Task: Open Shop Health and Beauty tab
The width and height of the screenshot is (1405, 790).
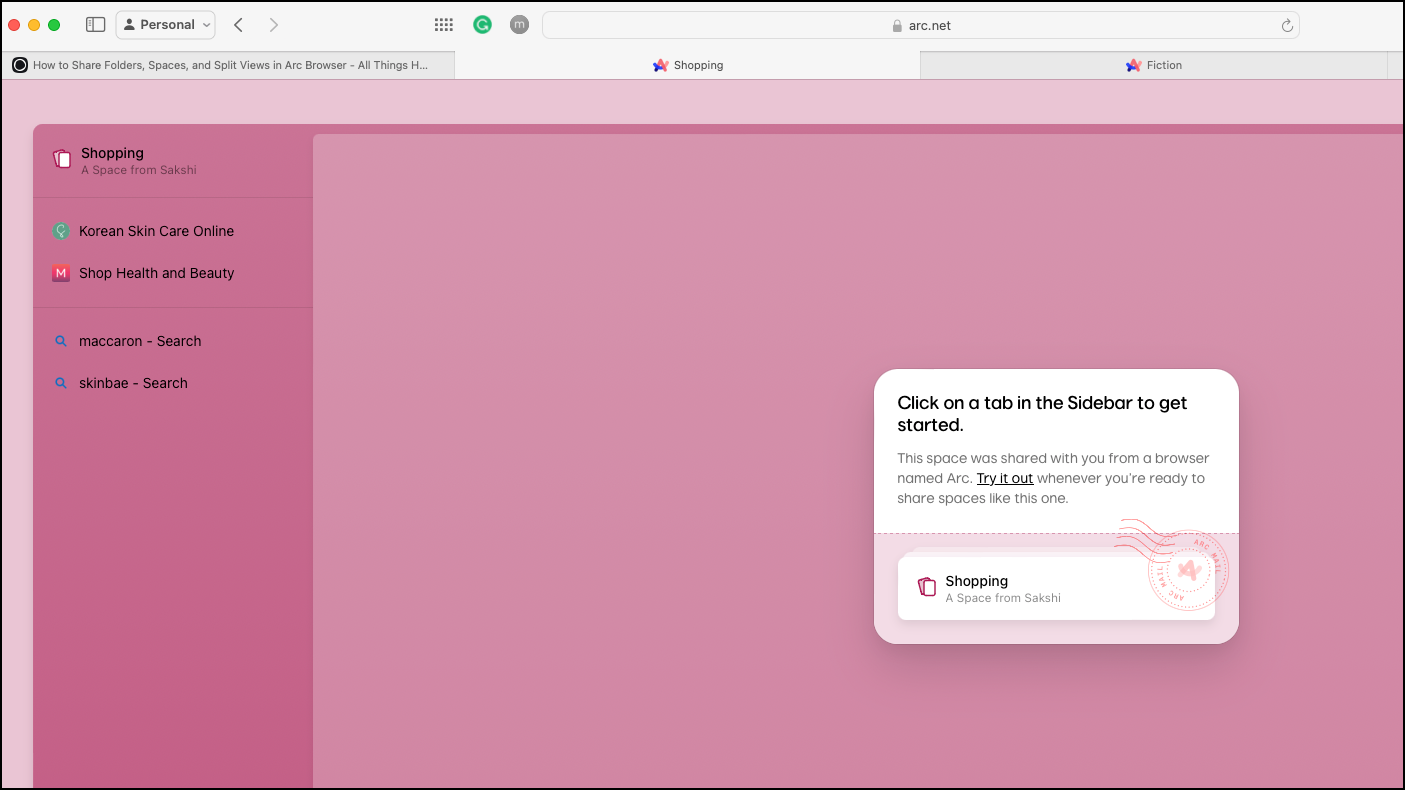Action: point(173,273)
